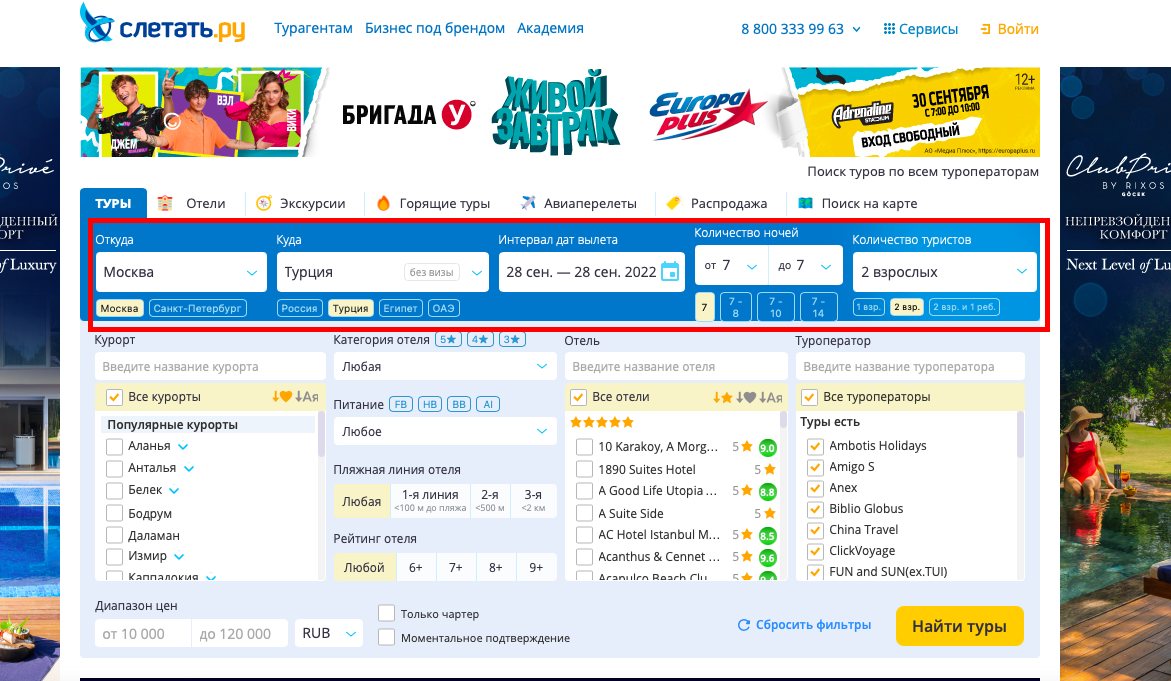Open the Map search tab
The image size is (1171, 681).
(x=857, y=203)
